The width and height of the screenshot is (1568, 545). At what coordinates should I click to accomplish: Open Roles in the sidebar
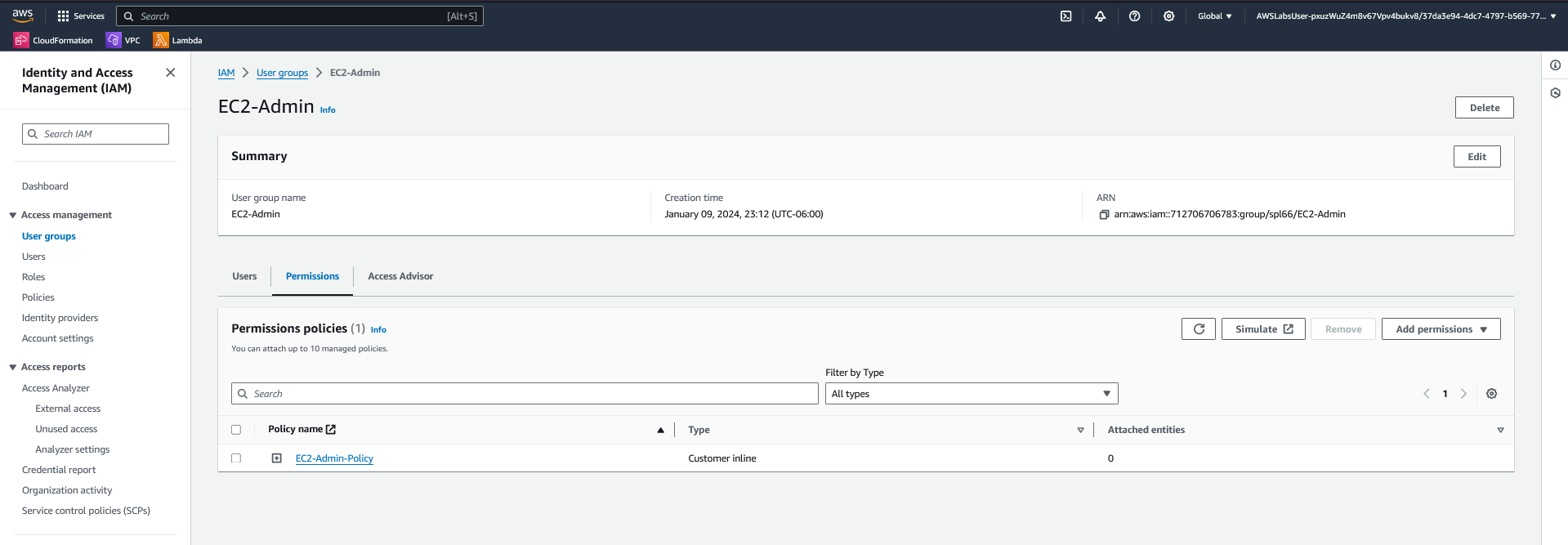pos(34,277)
